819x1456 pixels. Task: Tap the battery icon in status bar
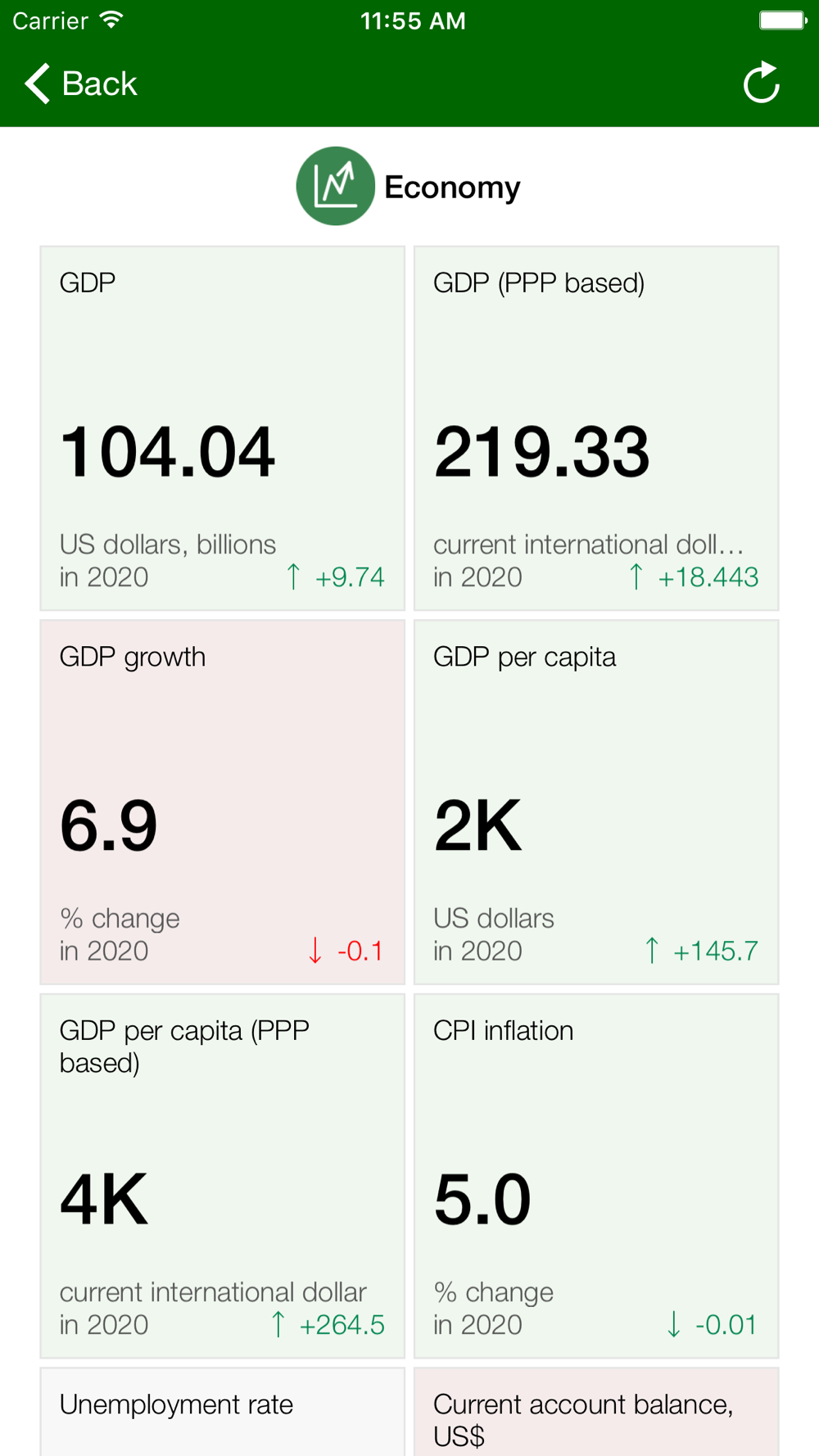782,20
